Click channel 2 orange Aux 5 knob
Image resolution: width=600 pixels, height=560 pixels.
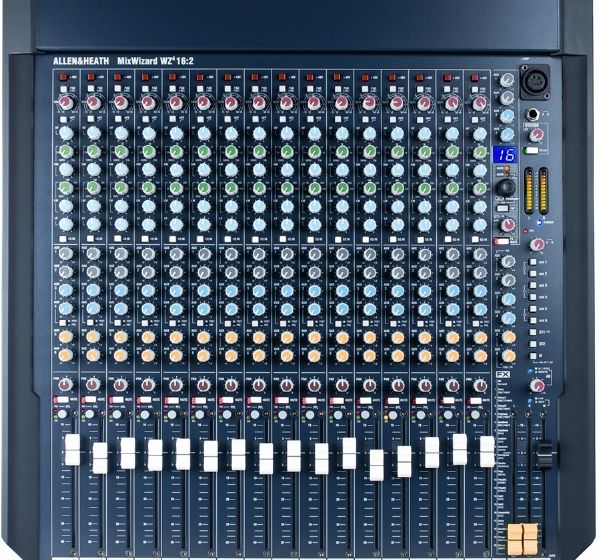point(93,337)
